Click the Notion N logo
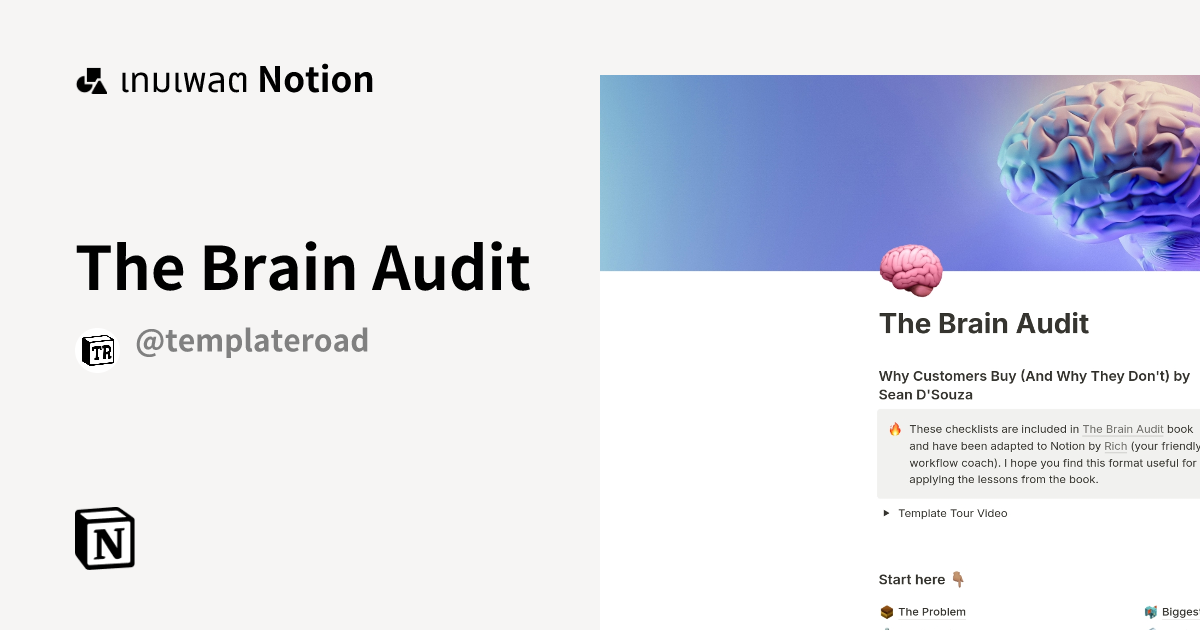Image resolution: width=1200 pixels, height=630 pixels. [104, 538]
